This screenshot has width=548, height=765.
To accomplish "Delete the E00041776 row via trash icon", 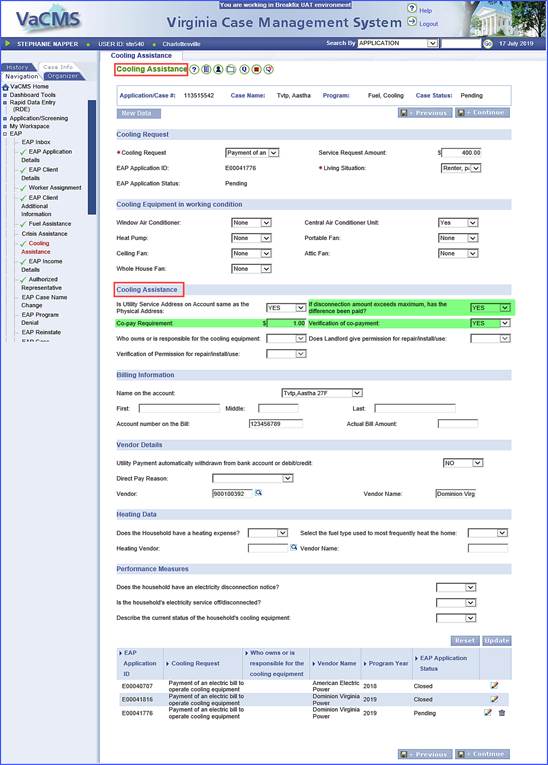I will 502,713.
